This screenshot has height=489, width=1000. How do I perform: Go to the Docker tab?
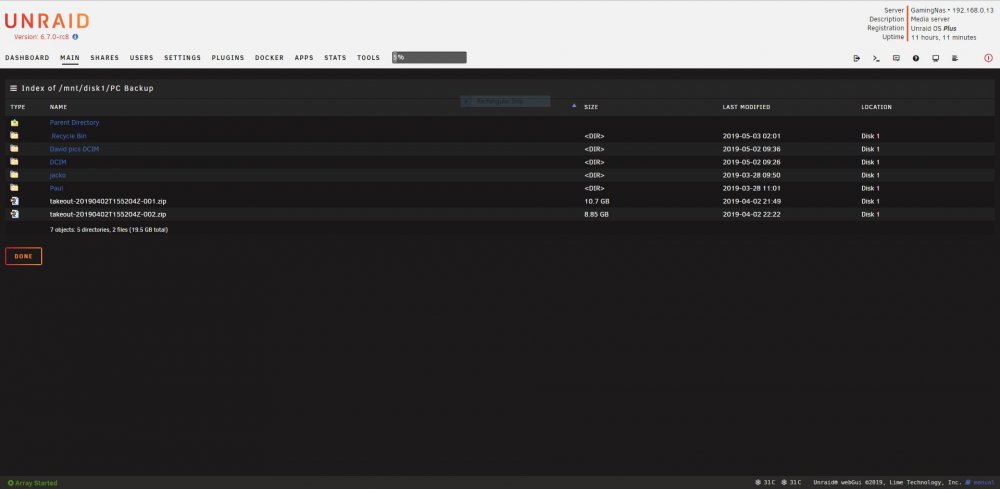pyautogui.click(x=269, y=58)
